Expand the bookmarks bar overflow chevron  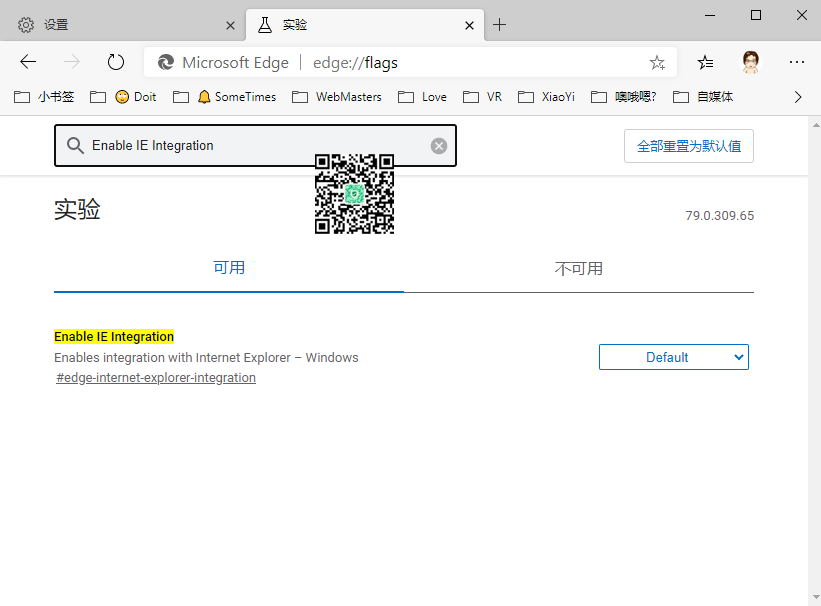click(x=798, y=97)
